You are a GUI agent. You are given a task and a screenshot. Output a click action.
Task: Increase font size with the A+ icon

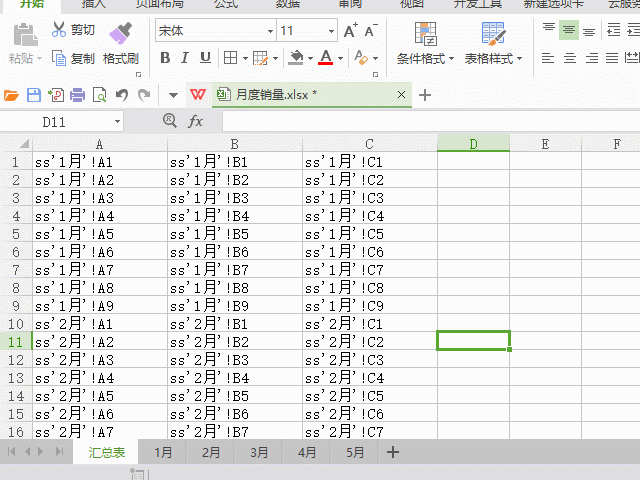350,31
